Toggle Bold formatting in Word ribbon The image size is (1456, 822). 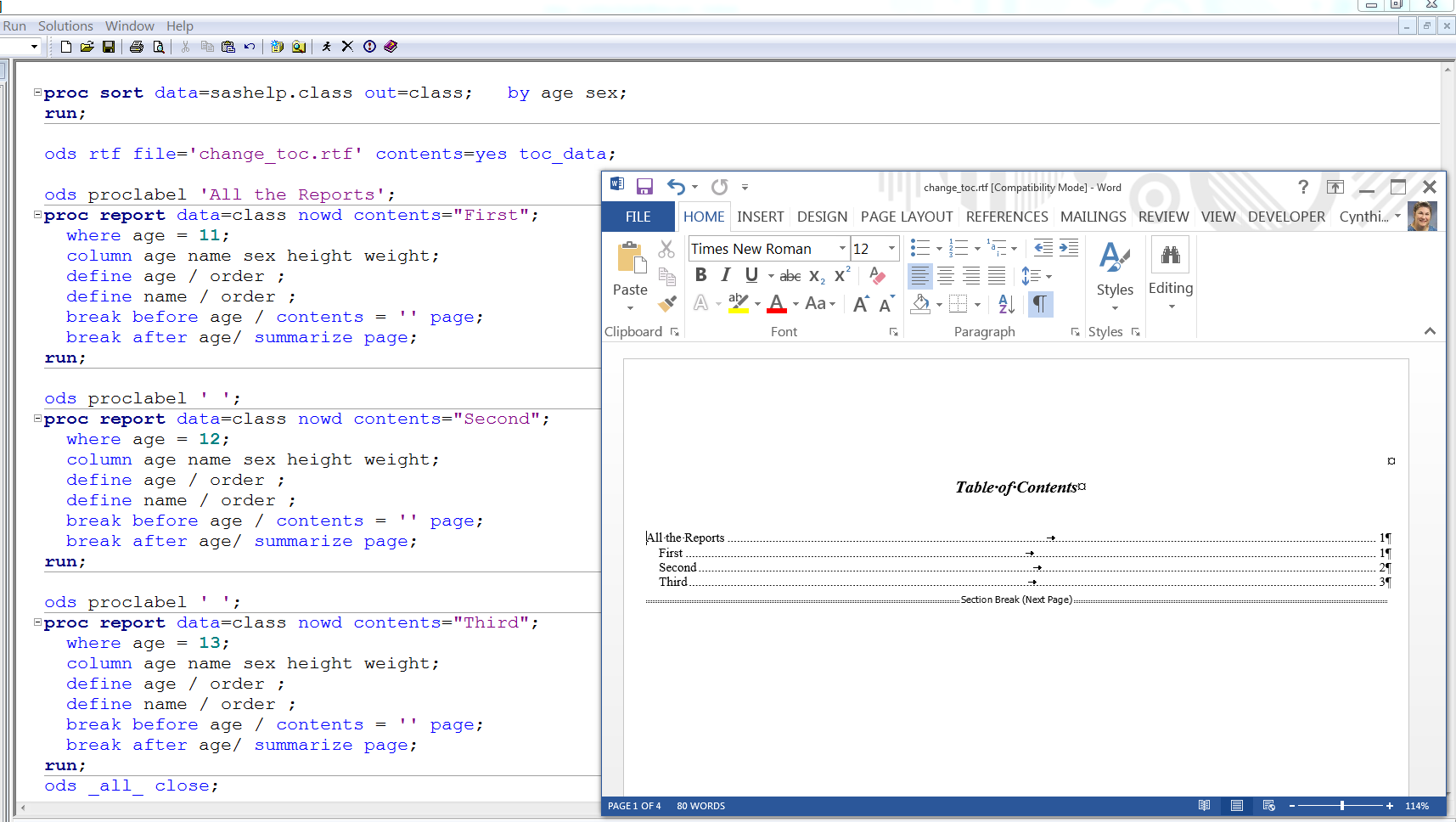click(700, 275)
